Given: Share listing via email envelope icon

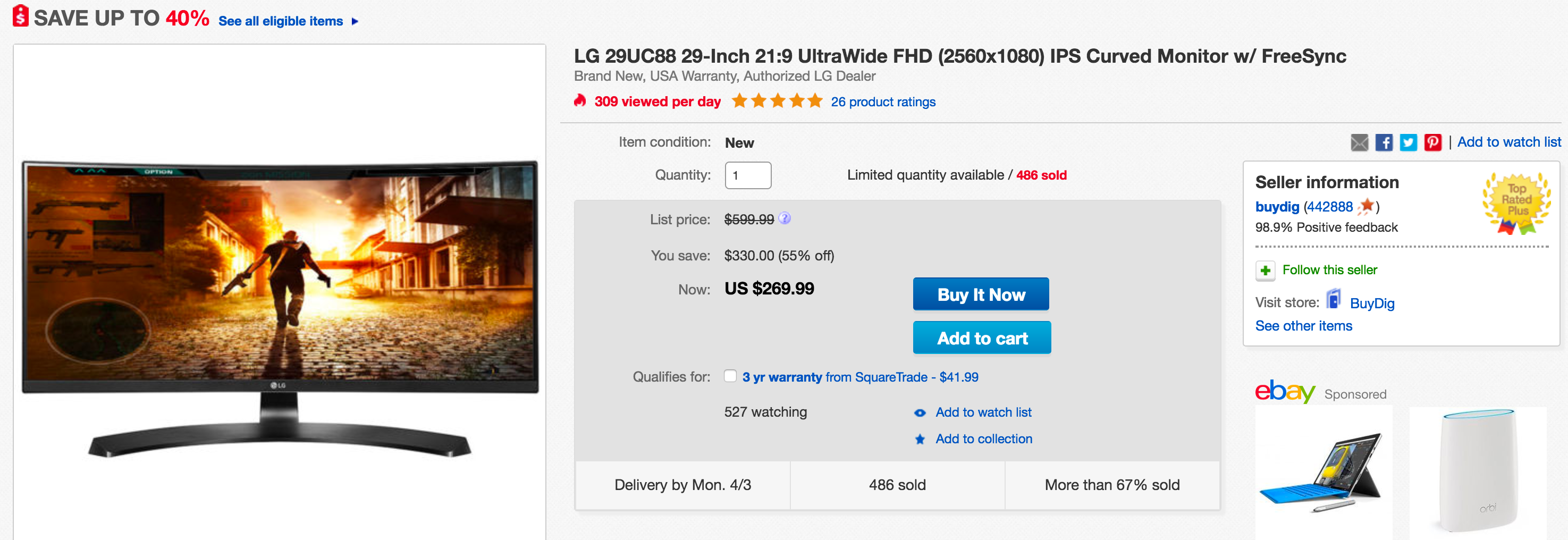Looking at the screenshot, I should [1359, 142].
